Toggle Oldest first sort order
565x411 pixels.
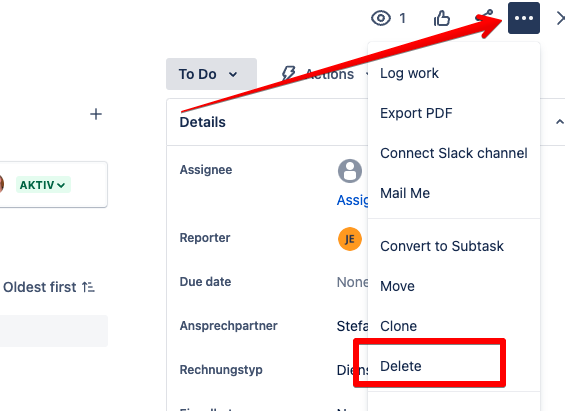point(49,287)
